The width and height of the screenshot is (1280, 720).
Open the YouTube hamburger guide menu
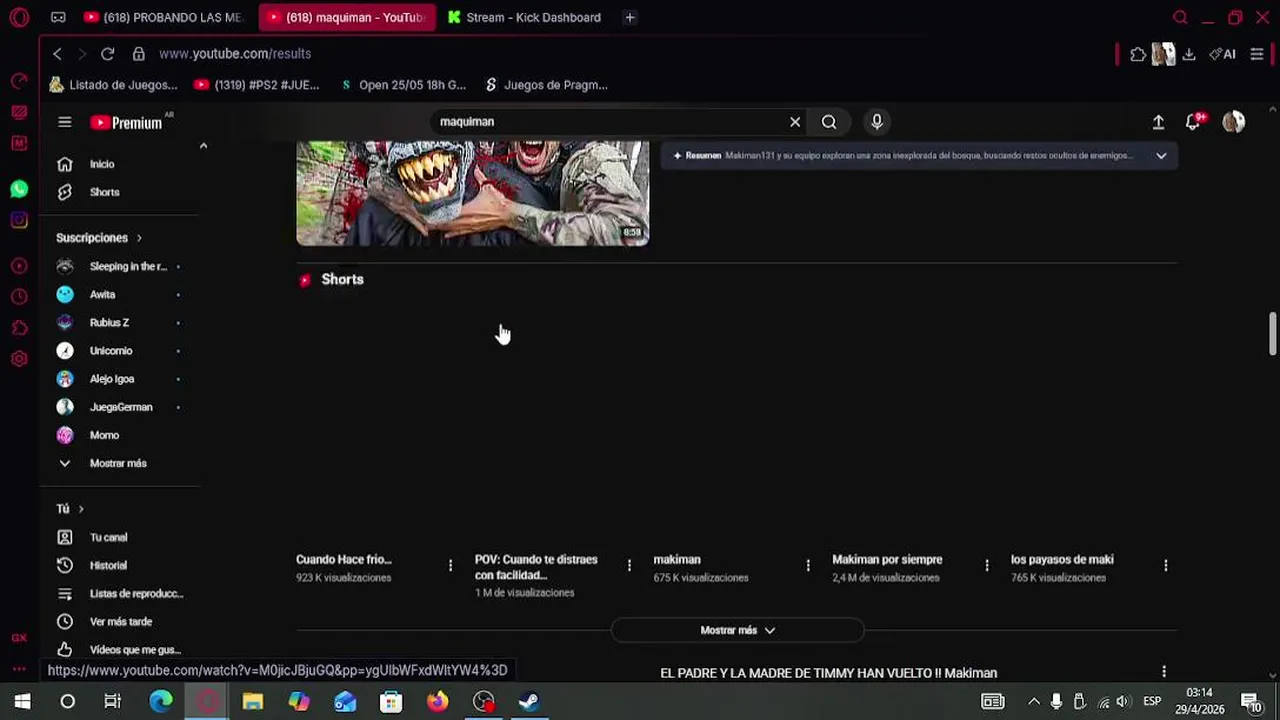click(x=65, y=122)
